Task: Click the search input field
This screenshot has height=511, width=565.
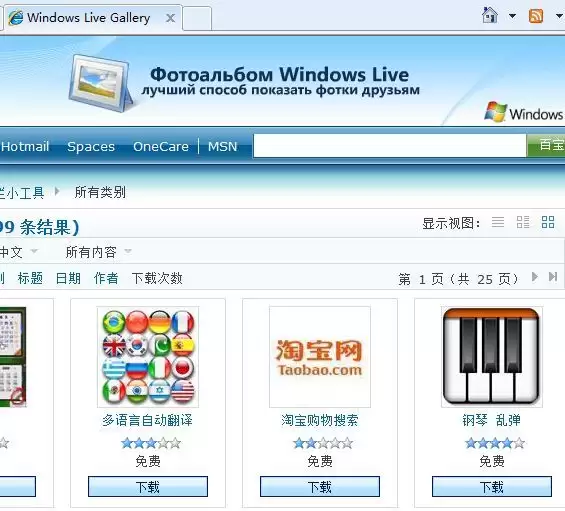Action: point(390,146)
